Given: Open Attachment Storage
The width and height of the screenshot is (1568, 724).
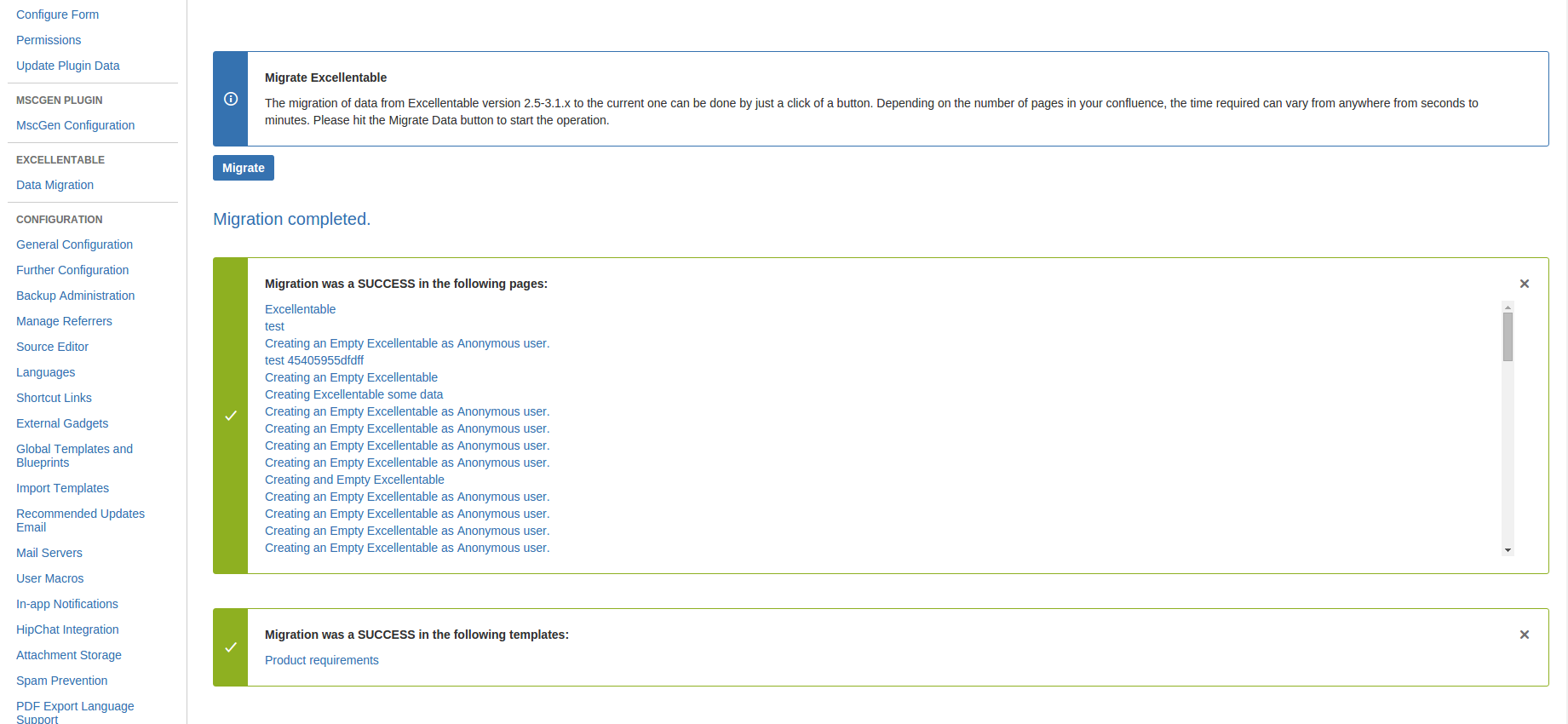Looking at the screenshot, I should (x=69, y=655).
